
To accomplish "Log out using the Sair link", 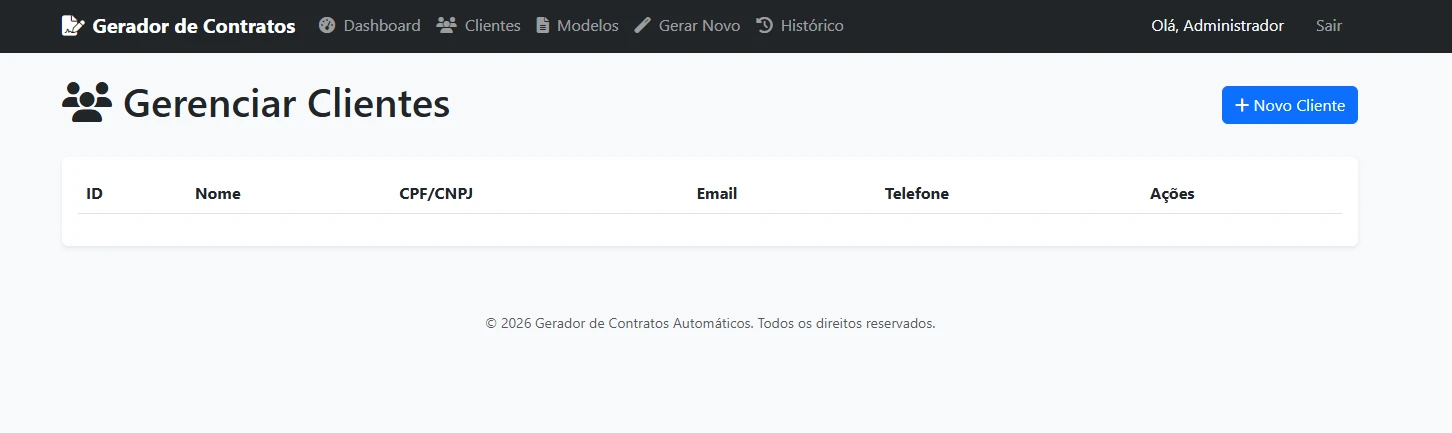I will tap(1329, 26).
